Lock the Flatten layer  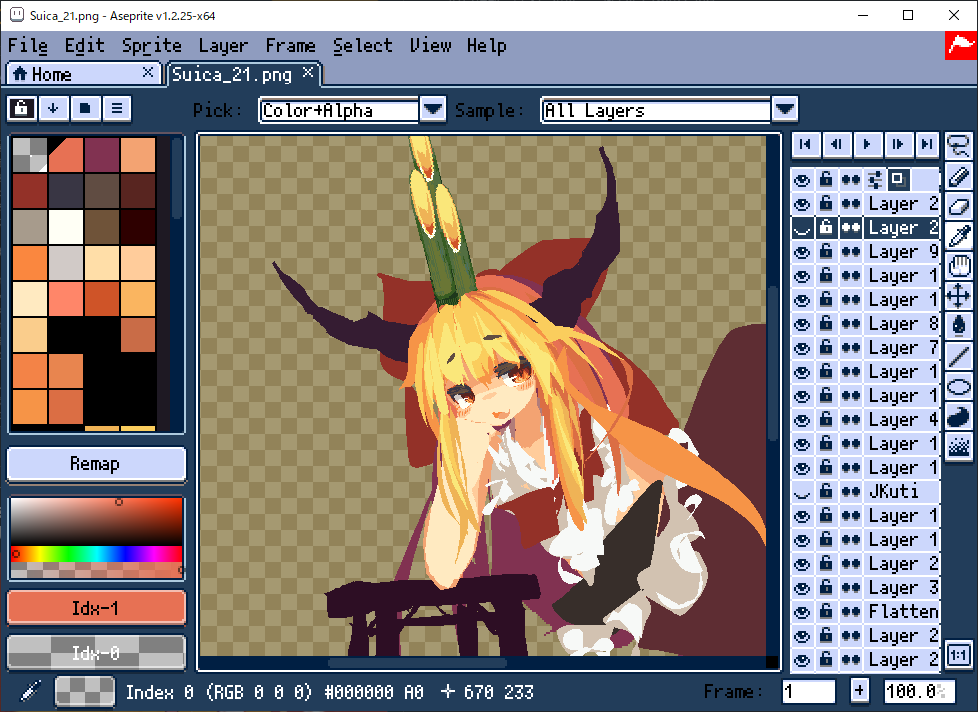(826, 612)
